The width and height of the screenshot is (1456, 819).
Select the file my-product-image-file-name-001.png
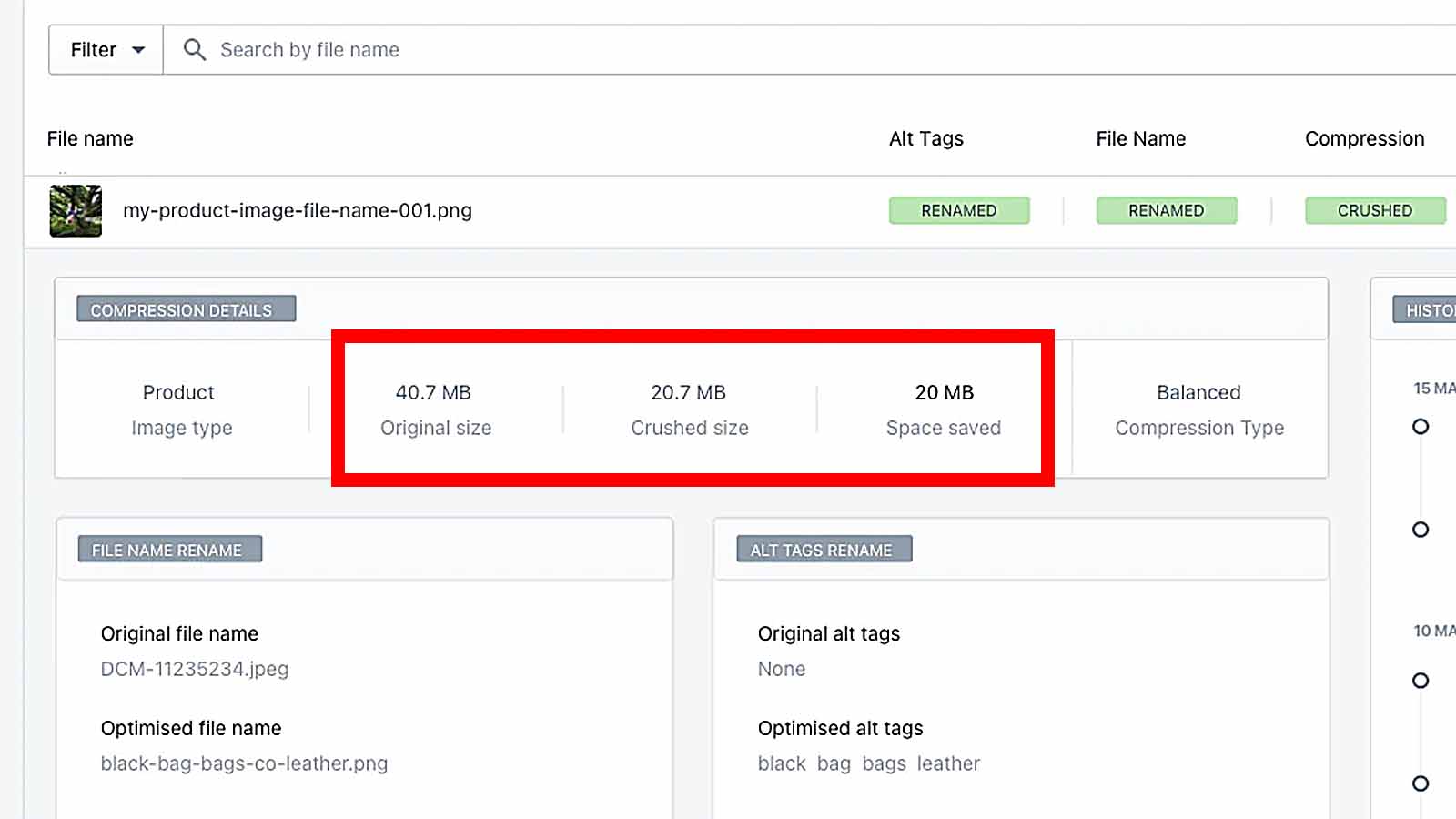click(298, 210)
